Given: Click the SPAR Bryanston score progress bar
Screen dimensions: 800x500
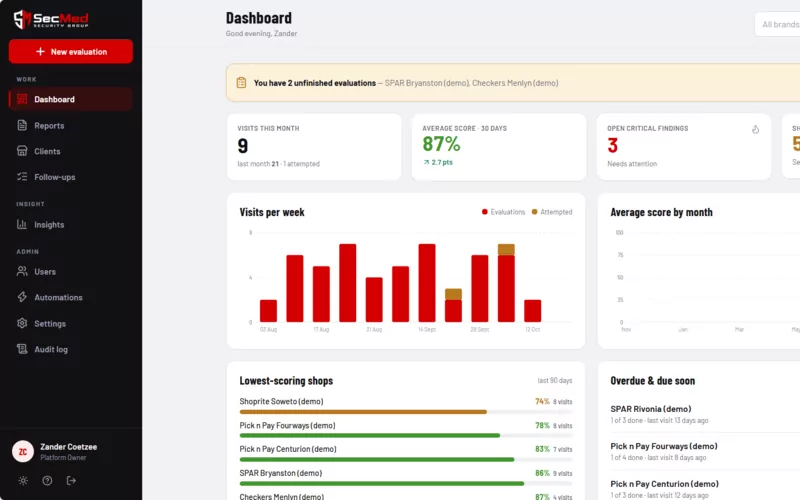Looking at the screenshot, I should click(406, 483).
